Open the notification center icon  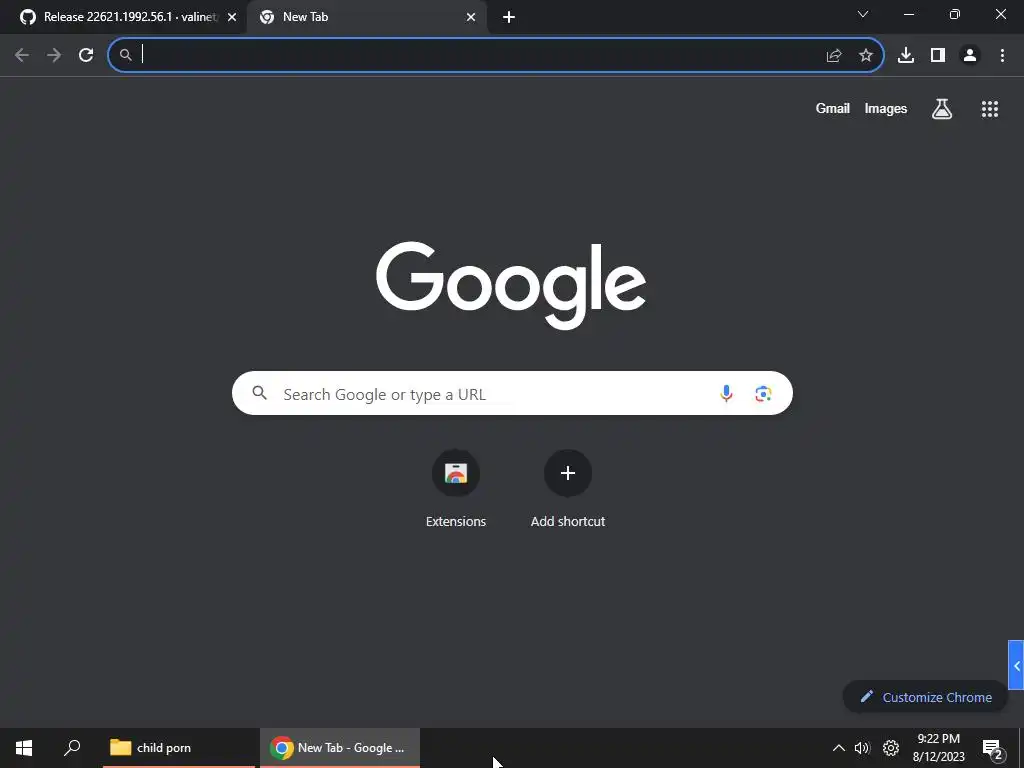pos(992,749)
